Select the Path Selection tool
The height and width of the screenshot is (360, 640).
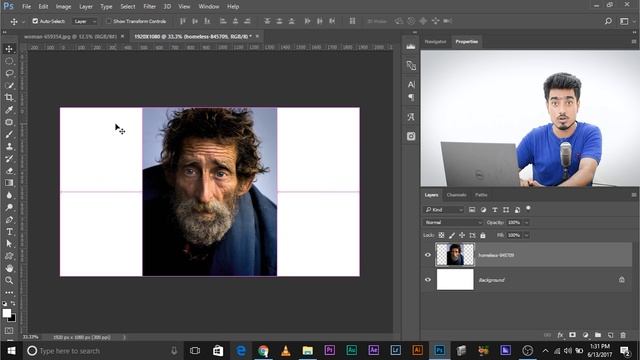(x=9, y=244)
